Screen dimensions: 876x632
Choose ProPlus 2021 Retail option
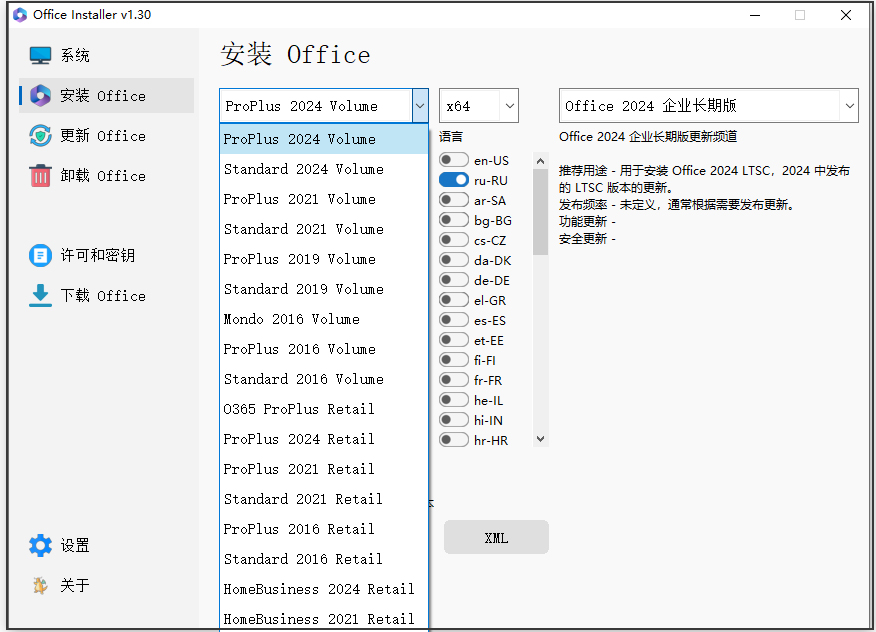[x=324, y=469]
